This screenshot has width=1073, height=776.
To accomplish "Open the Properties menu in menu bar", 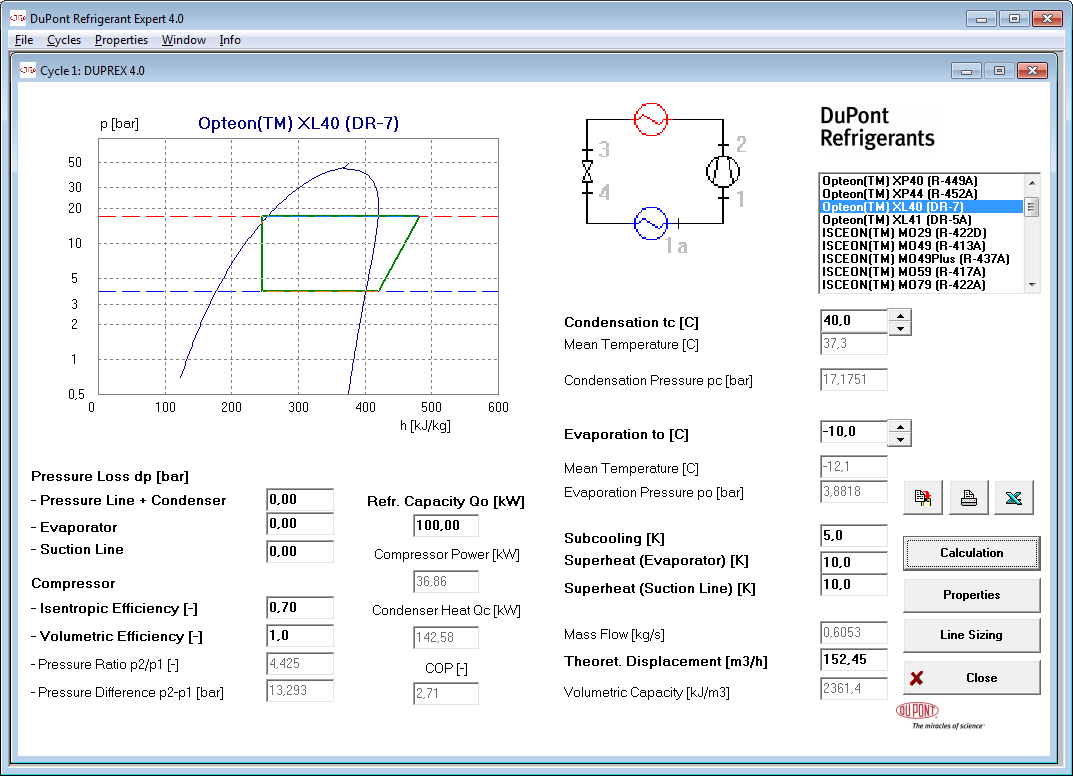I will [x=121, y=40].
